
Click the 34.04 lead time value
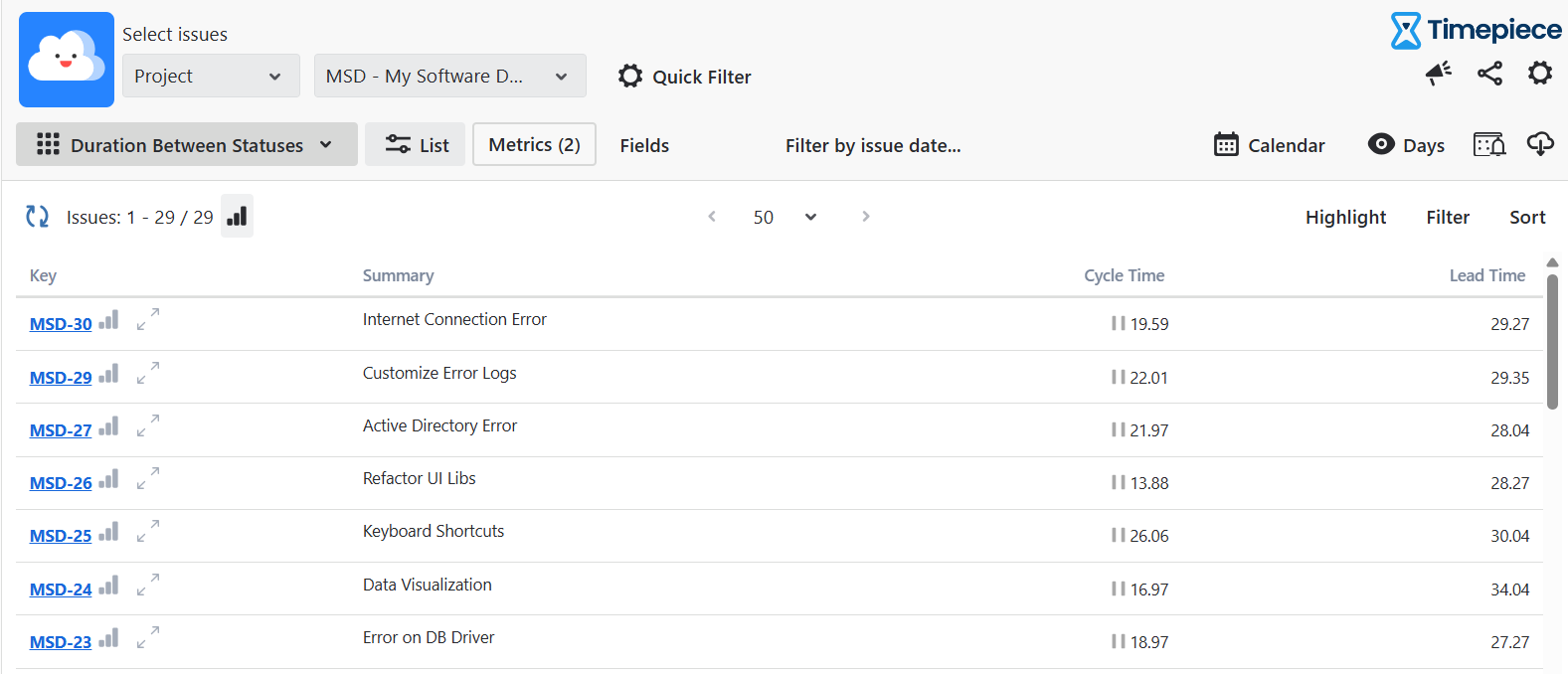[1509, 590]
